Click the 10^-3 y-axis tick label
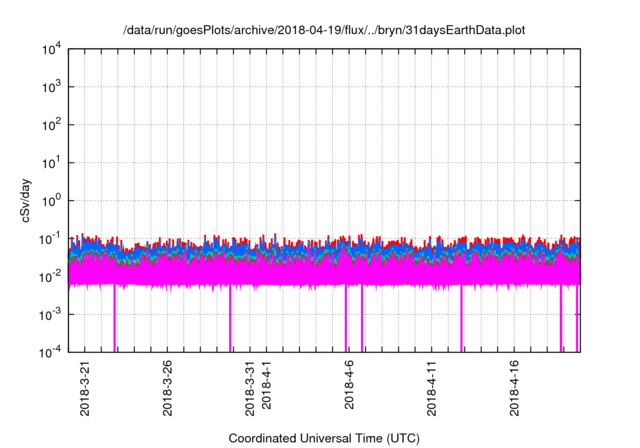 (x=50, y=314)
